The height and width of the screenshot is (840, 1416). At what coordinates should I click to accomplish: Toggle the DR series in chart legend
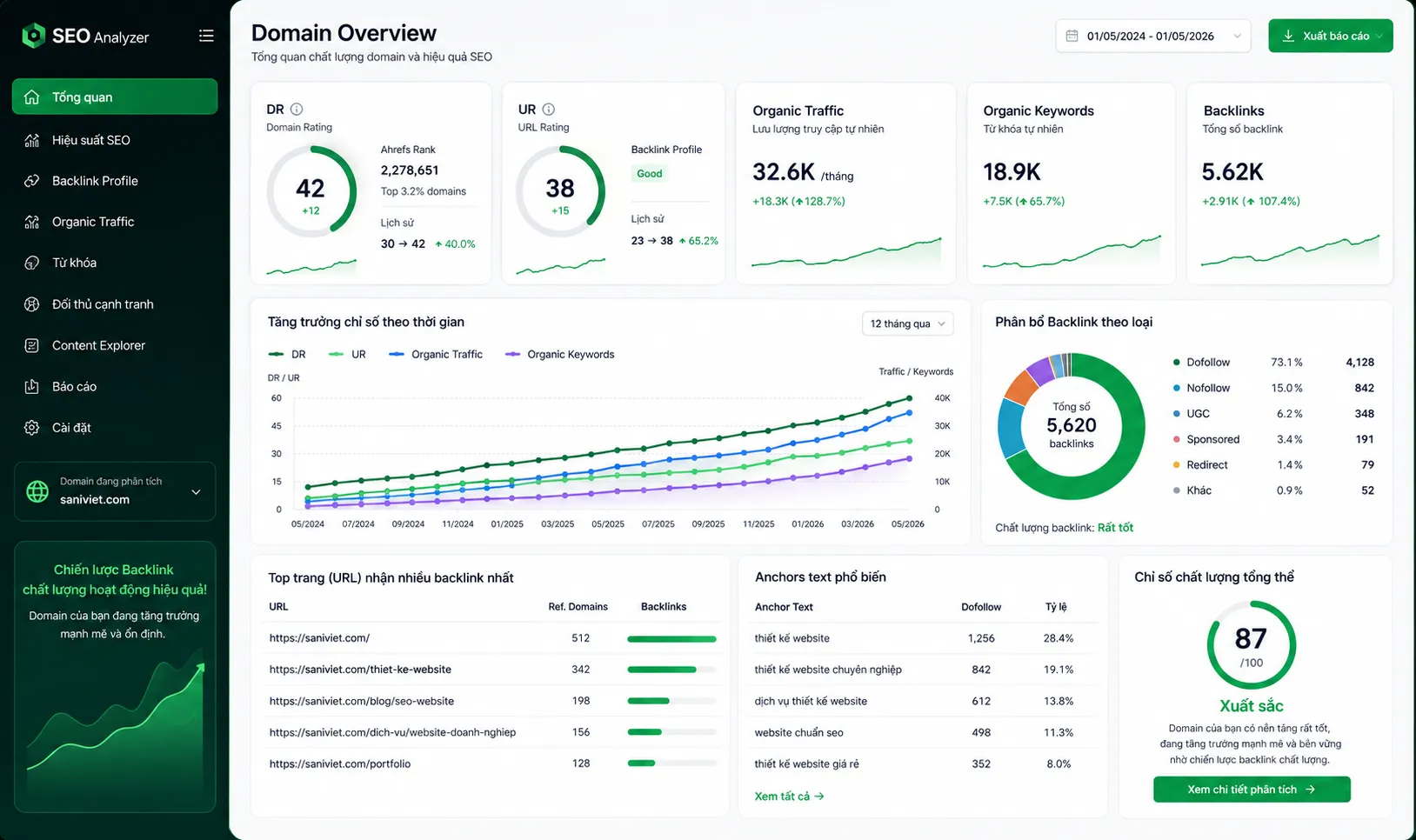[x=287, y=354]
